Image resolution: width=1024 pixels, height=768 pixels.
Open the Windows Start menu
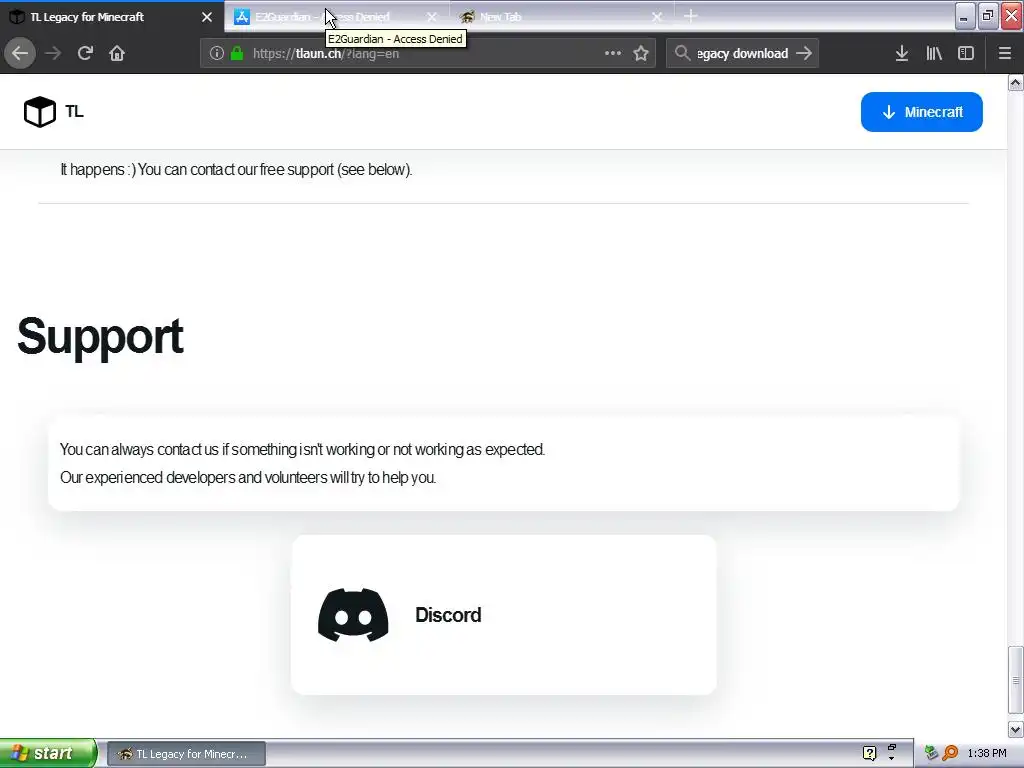(48, 754)
